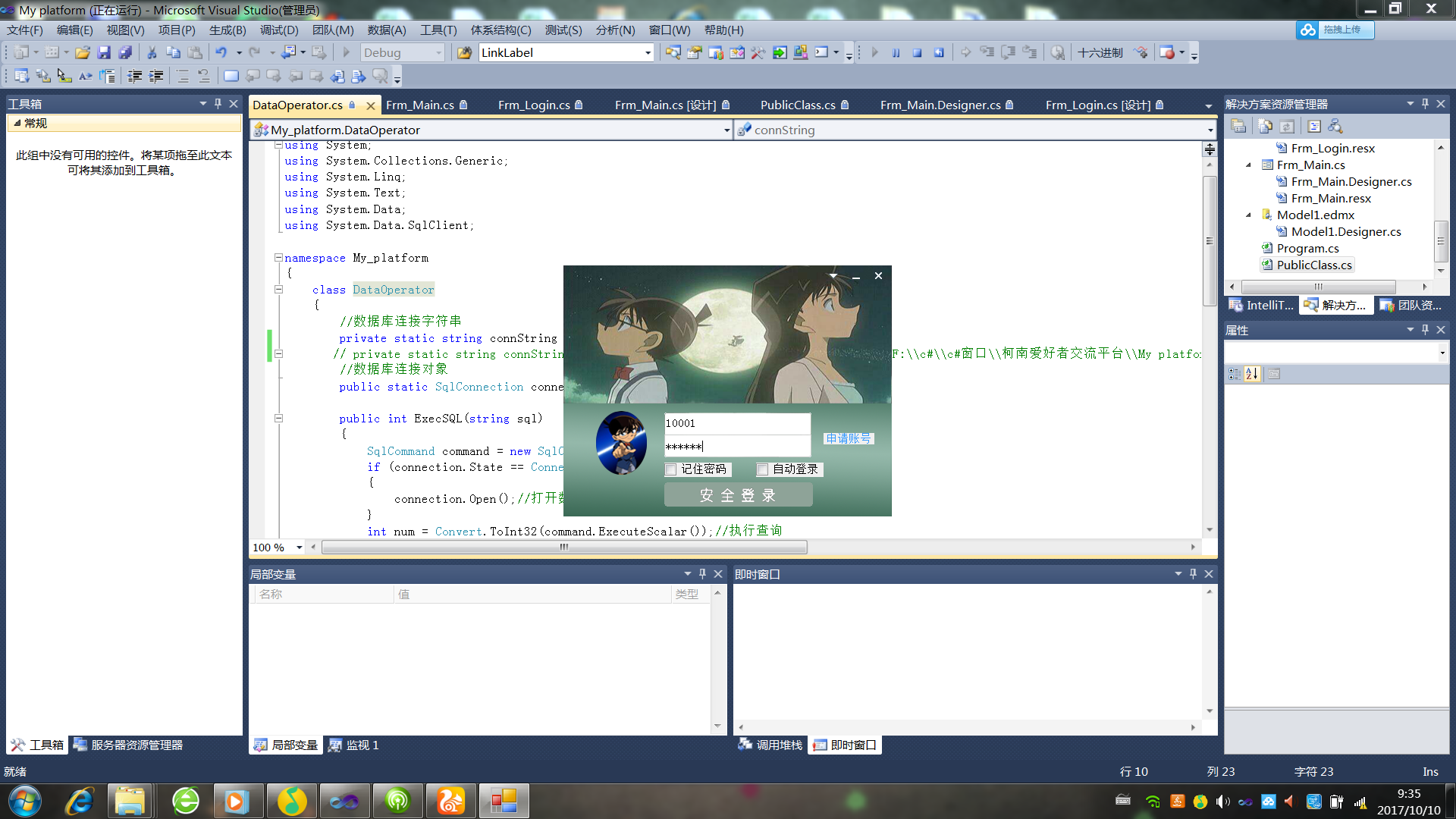This screenshot has height=819, width=1456.
Task: Open the 文件(F) menu
Action: click(25, 30)
